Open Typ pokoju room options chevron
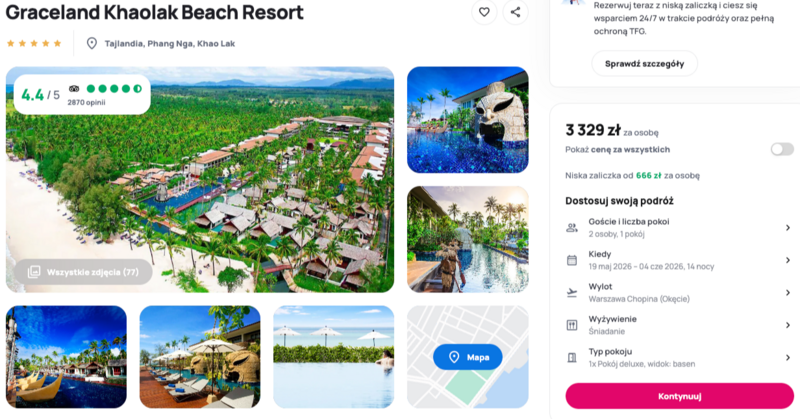This screenshot has height=419, width=800. pos(788,358)
